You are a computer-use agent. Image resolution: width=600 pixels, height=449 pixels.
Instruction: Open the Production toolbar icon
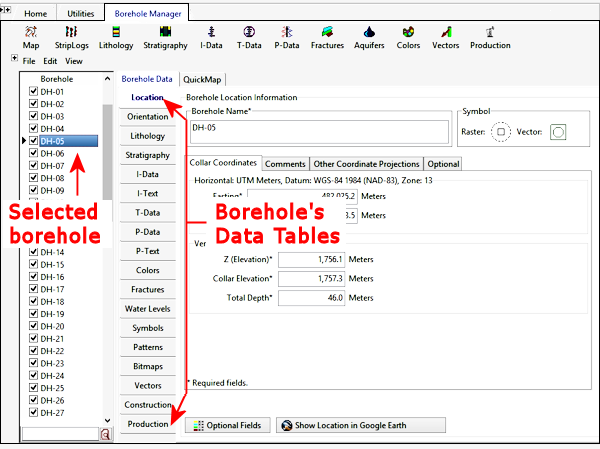pos(490,38)
